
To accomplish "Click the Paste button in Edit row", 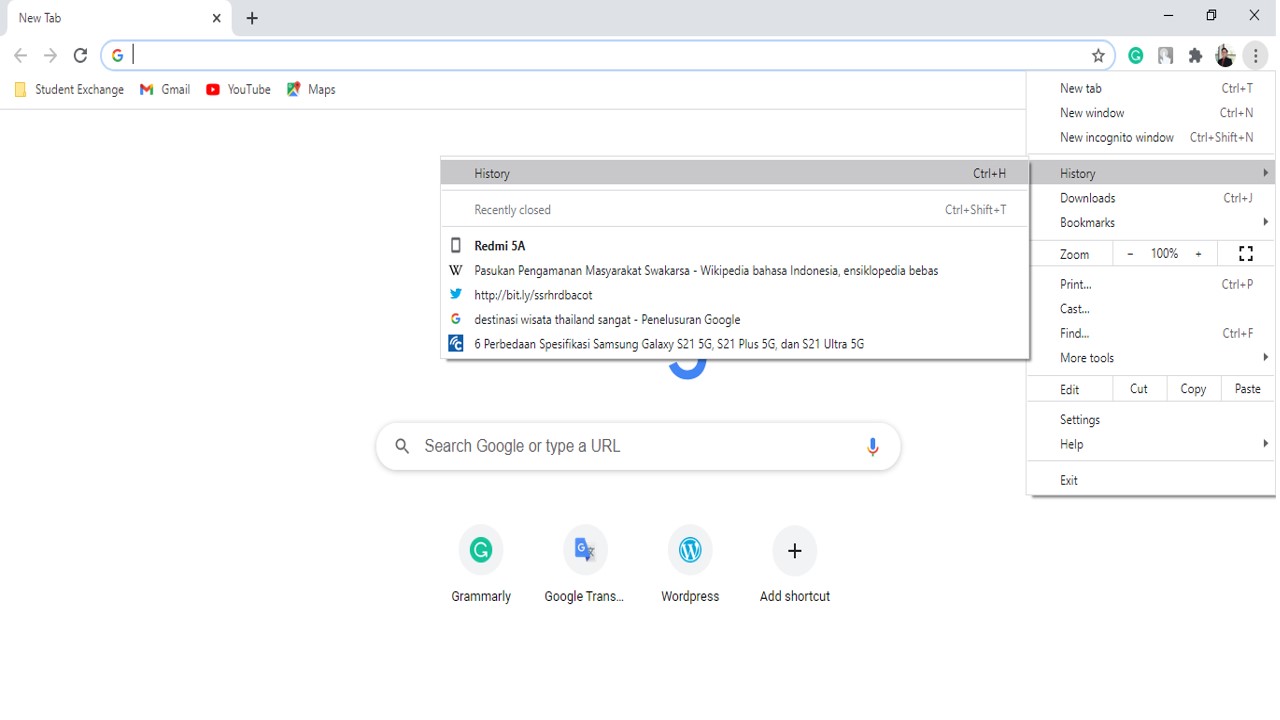I will [1248, 389].
